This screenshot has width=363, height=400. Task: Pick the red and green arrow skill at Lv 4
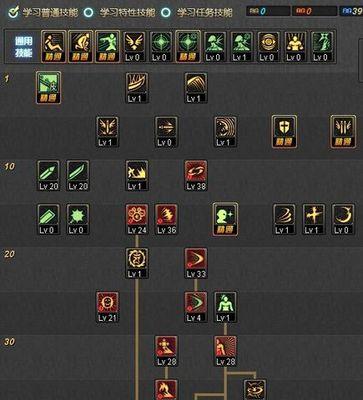click(x=196, y=307)
